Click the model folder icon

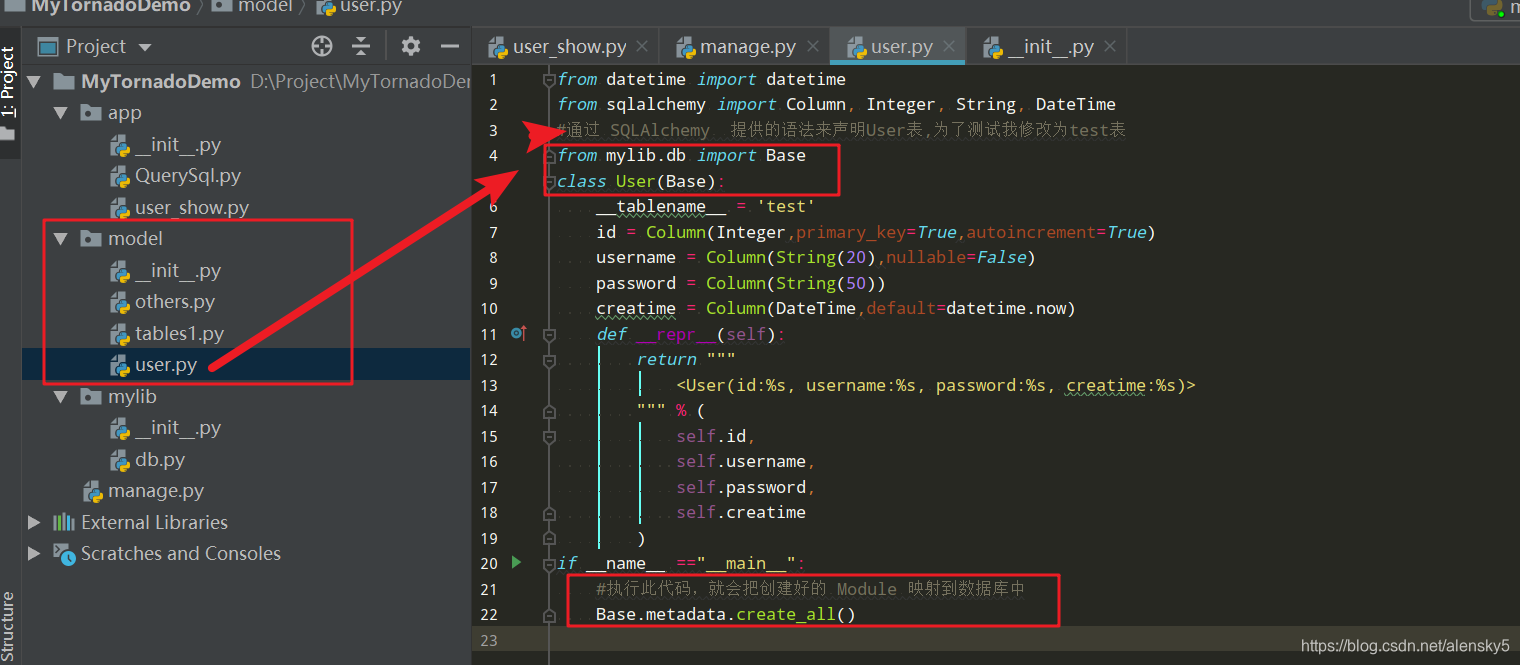coord(91,239)
